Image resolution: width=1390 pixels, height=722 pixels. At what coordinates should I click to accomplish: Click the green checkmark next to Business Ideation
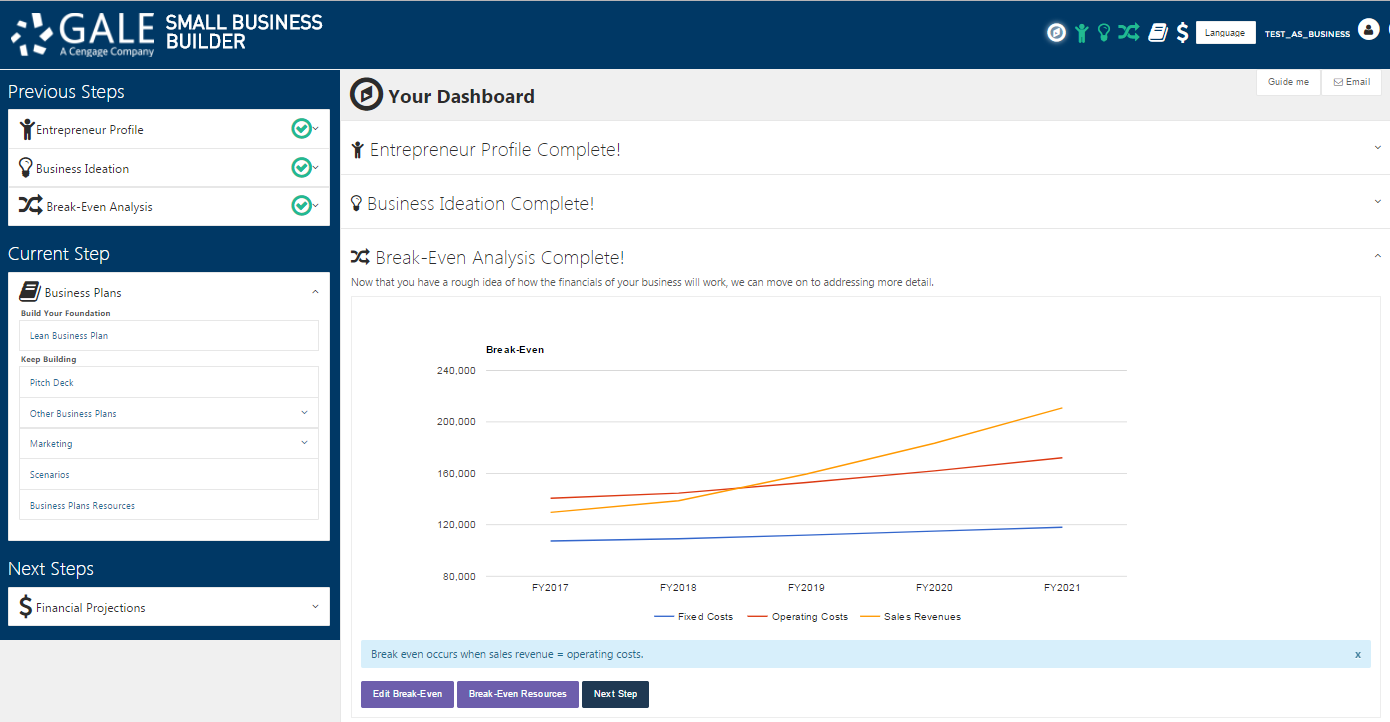point(301,168)
